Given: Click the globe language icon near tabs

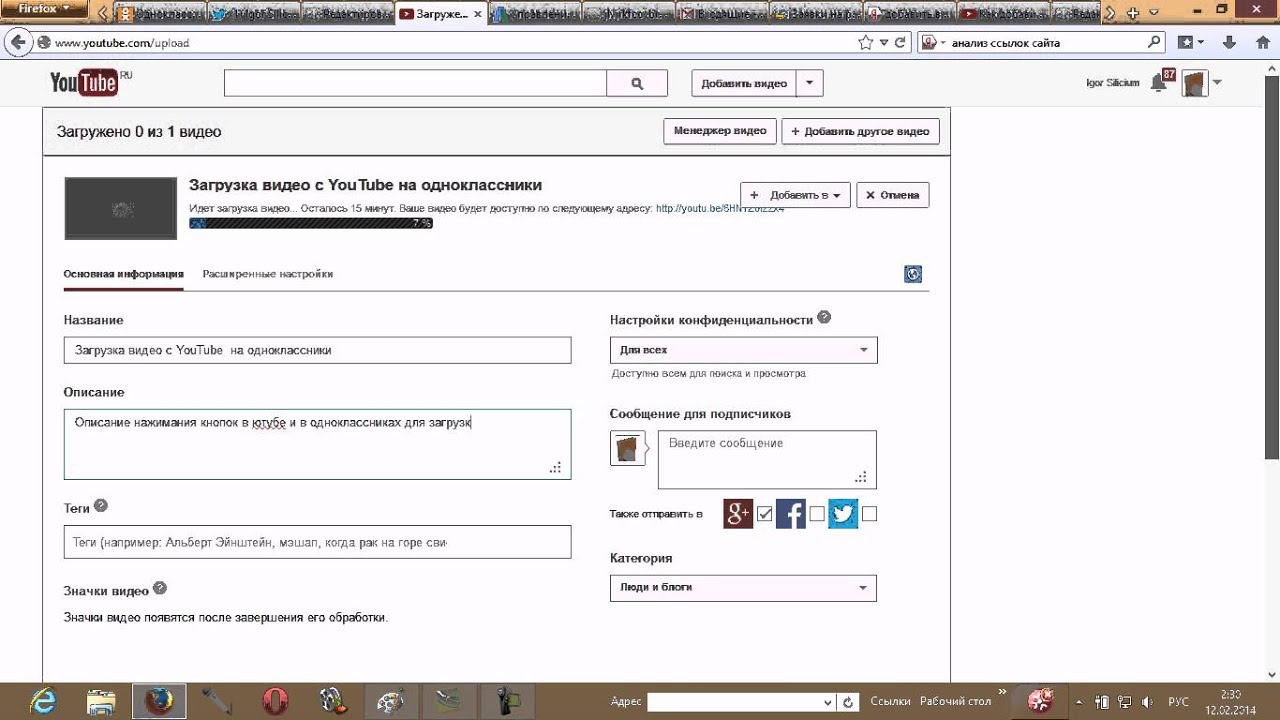Looking at the screenshot, I should 913,274.
